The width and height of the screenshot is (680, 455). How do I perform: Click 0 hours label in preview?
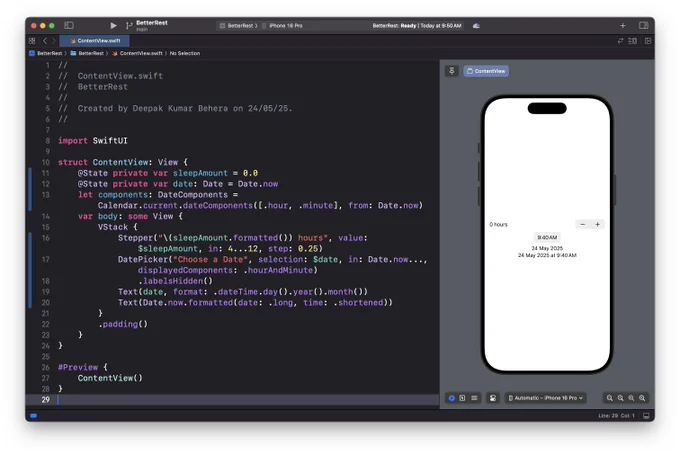click(x=498, y=224)
